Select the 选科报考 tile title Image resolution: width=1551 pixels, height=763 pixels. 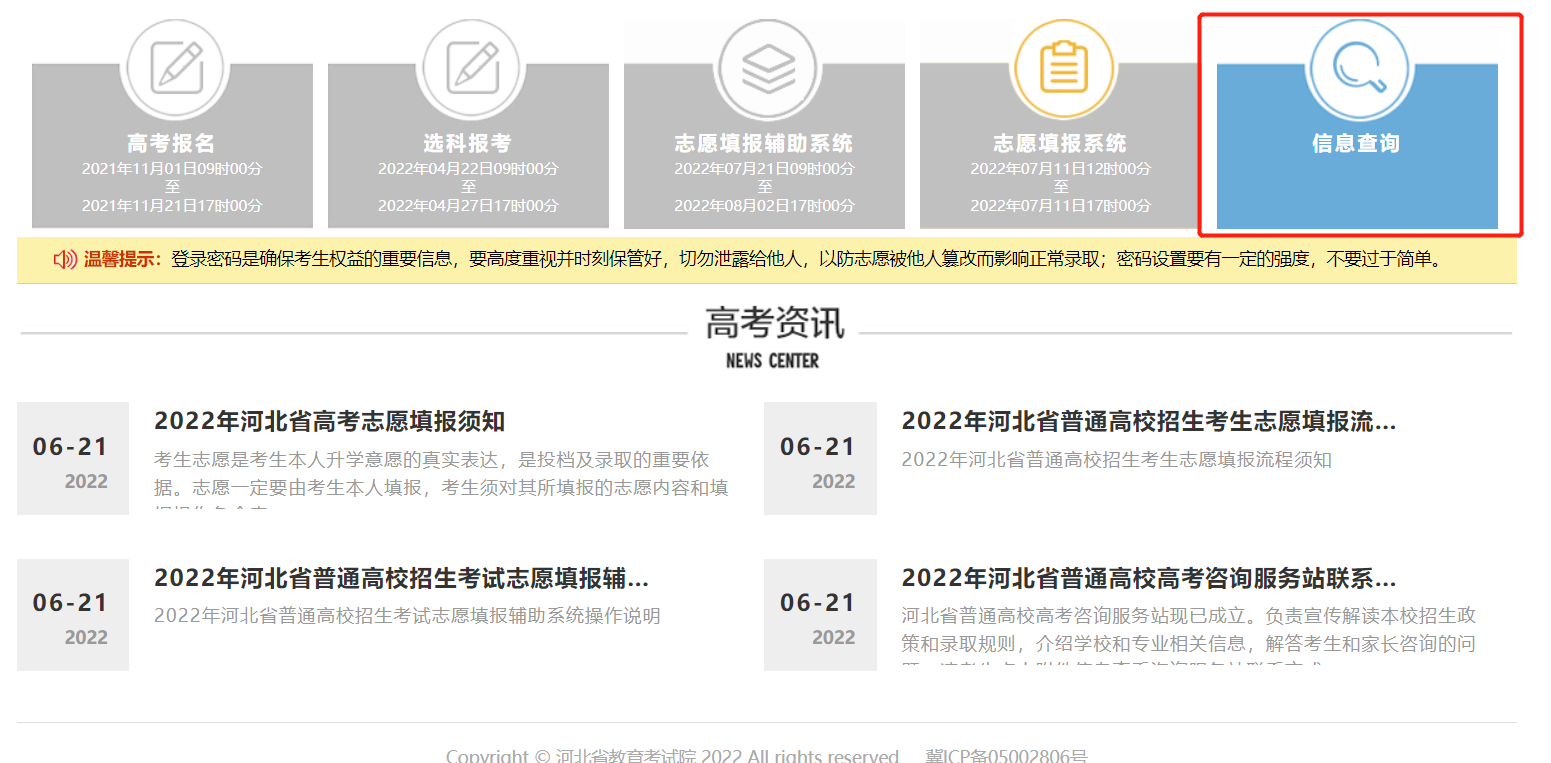click(467, 143)
